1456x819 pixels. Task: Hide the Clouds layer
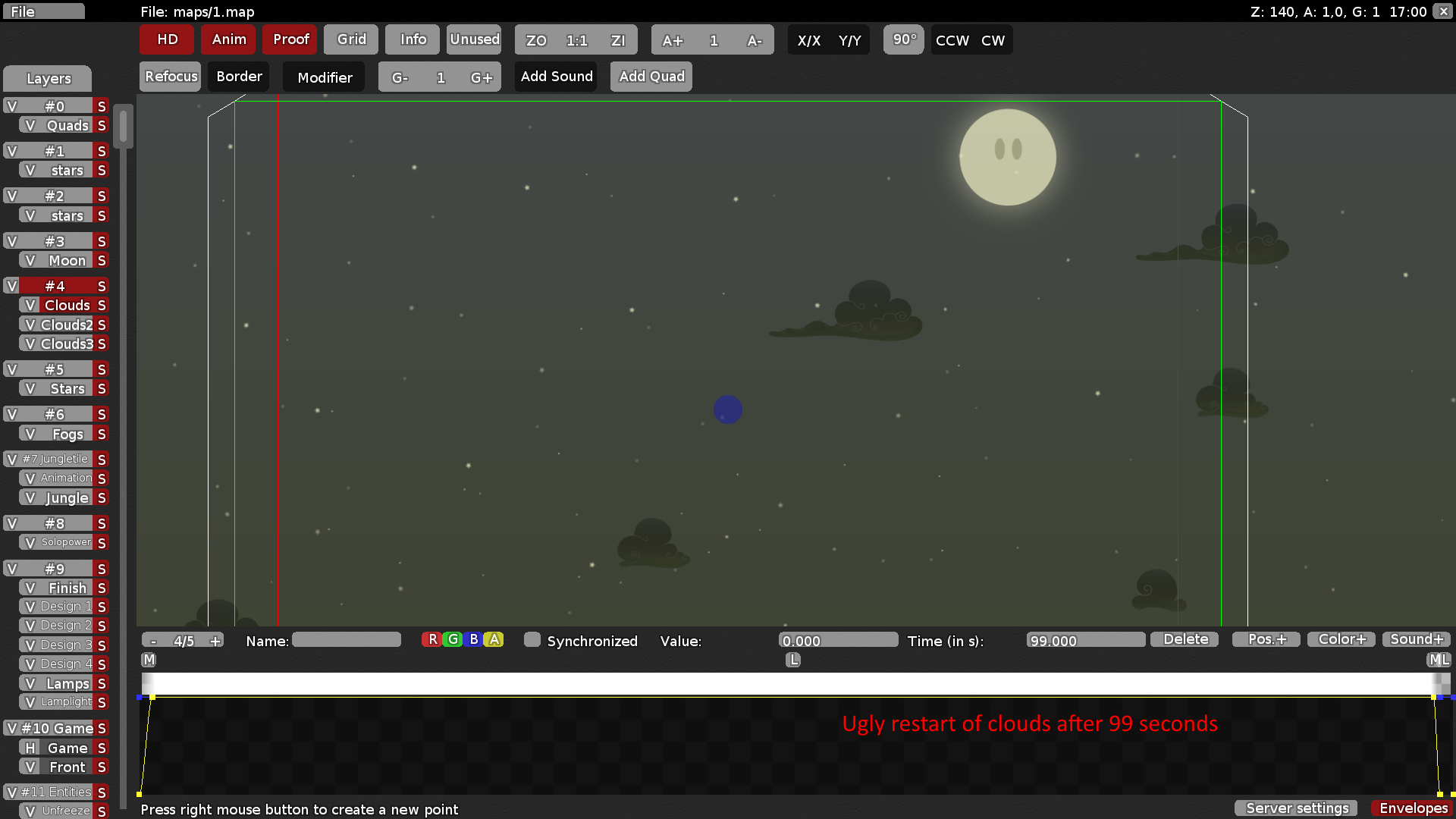tap(30, 305)
